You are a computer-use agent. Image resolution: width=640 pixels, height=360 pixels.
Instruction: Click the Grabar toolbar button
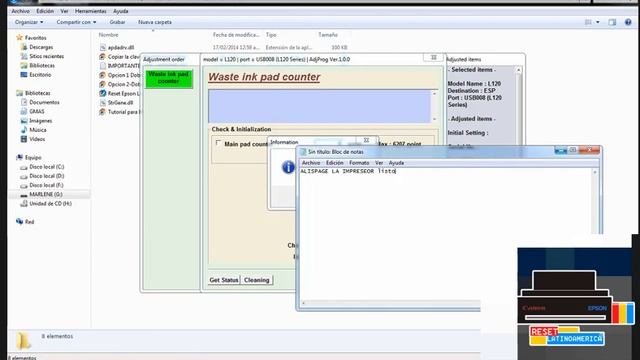[x=117, y=22]
